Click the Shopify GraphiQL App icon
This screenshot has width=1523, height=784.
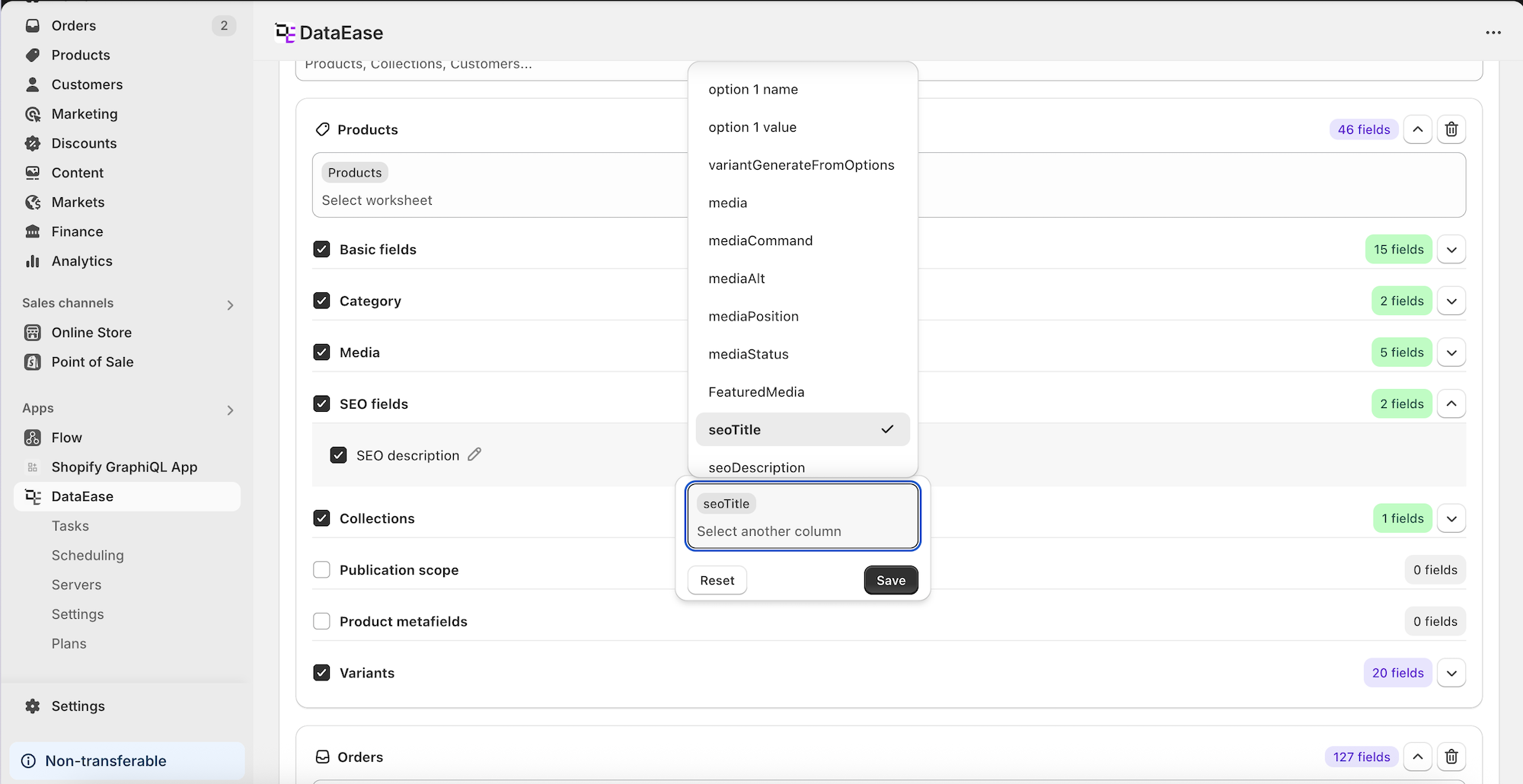tap(33, 467)
